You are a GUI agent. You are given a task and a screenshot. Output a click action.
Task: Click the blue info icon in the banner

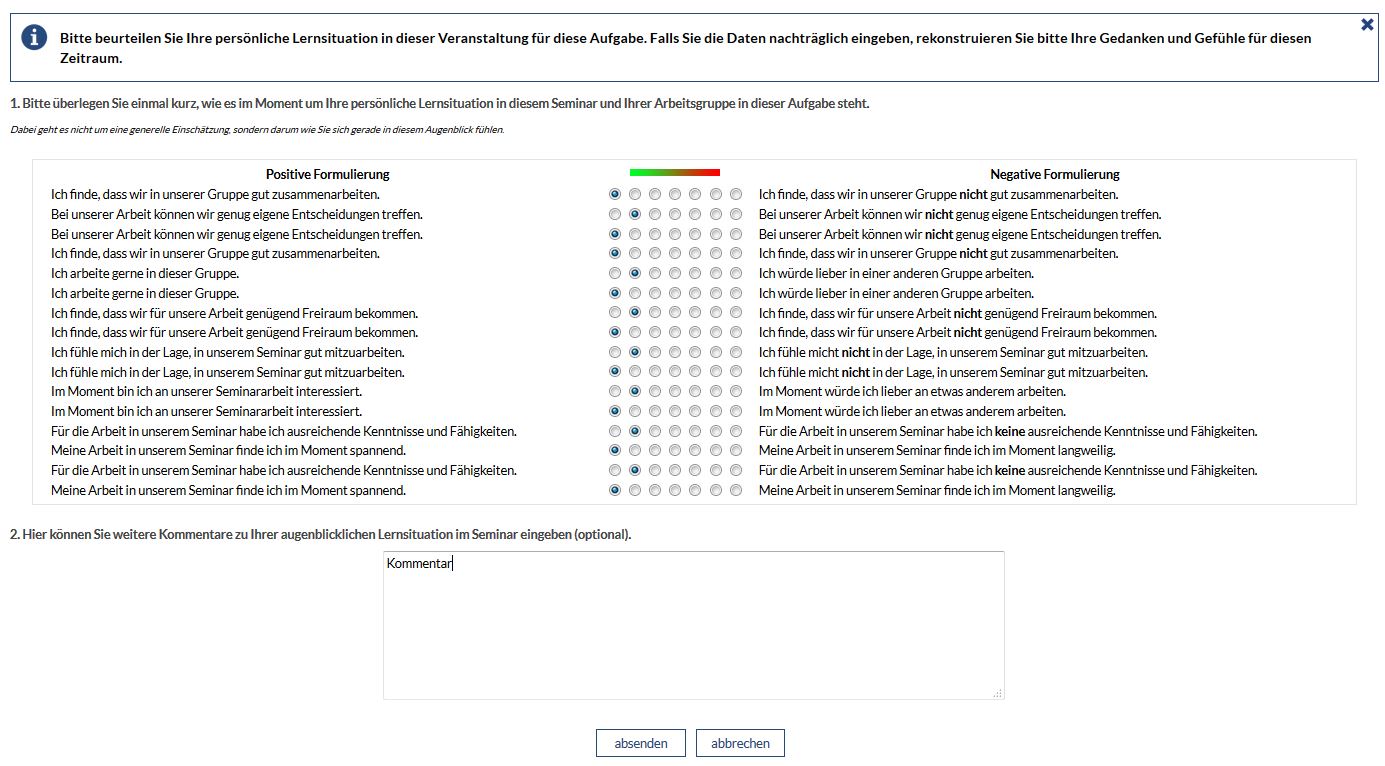tap(34, 37)
